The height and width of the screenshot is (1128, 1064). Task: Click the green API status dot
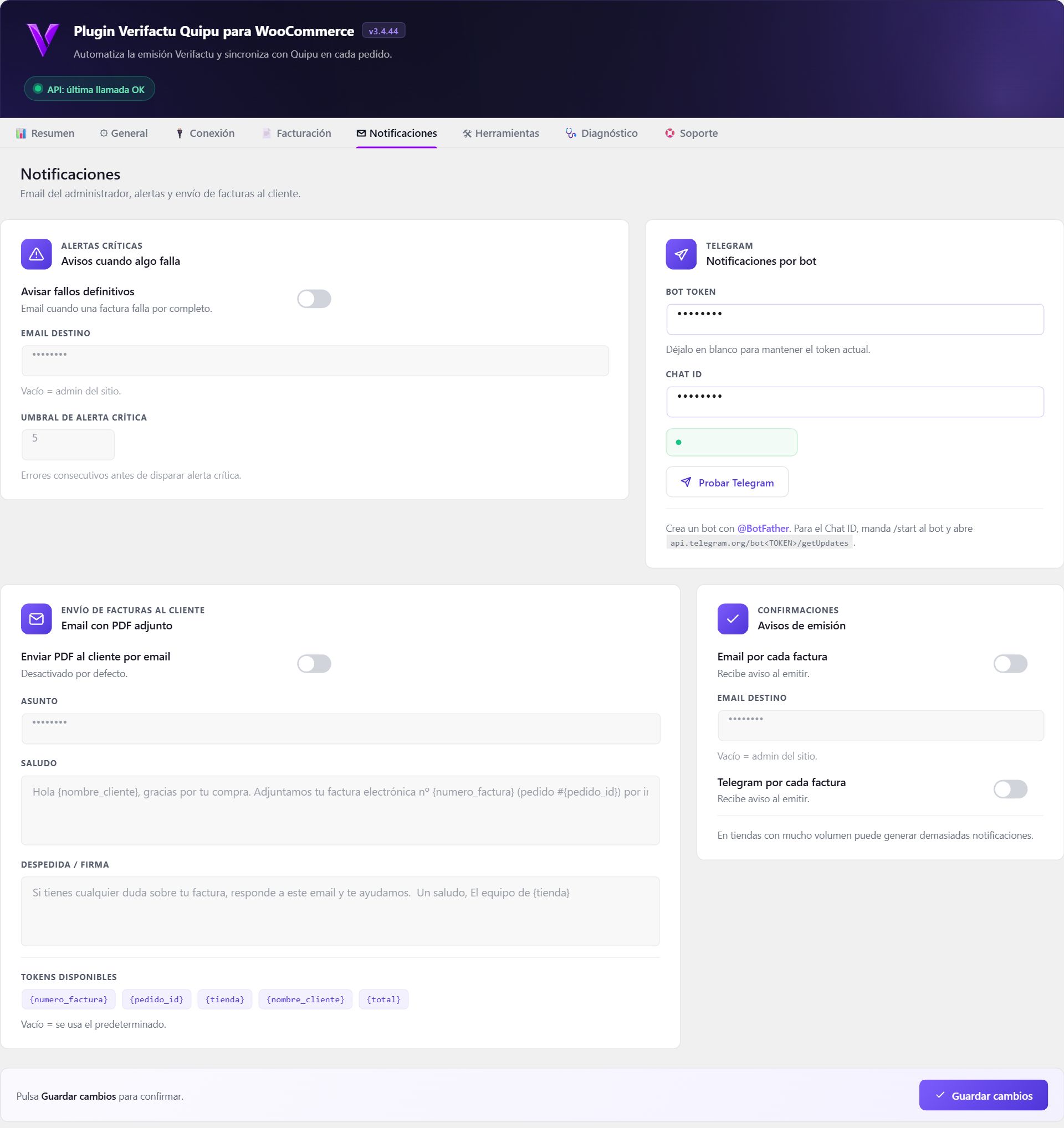pyautogui.click(x=38, y=89)
